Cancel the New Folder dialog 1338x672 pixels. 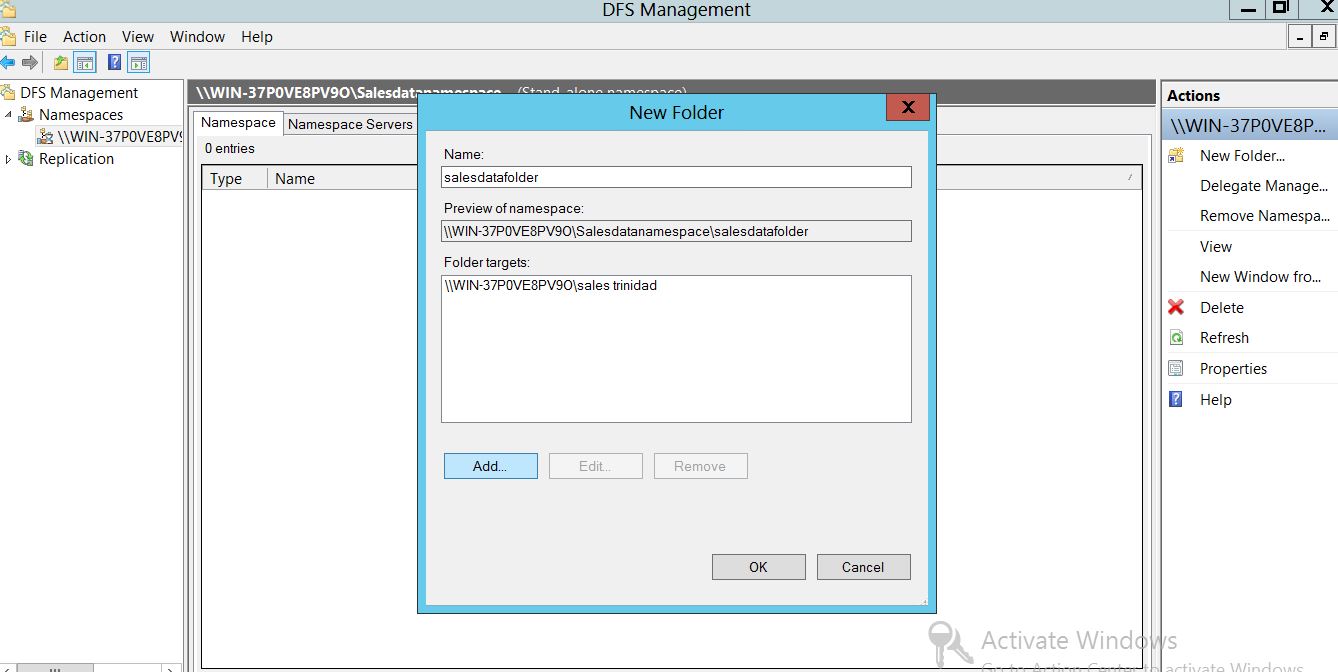pyautogui.click(x=863, y=567)
